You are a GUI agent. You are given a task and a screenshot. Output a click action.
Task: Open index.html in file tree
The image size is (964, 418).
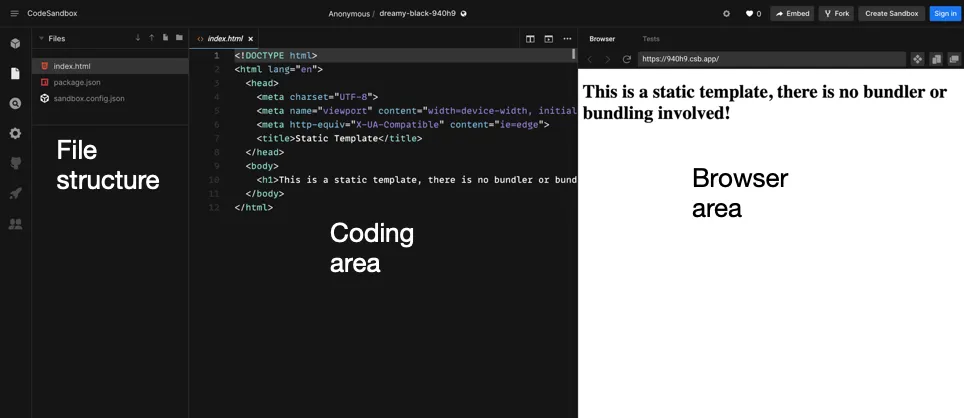[x=110, y=66]
